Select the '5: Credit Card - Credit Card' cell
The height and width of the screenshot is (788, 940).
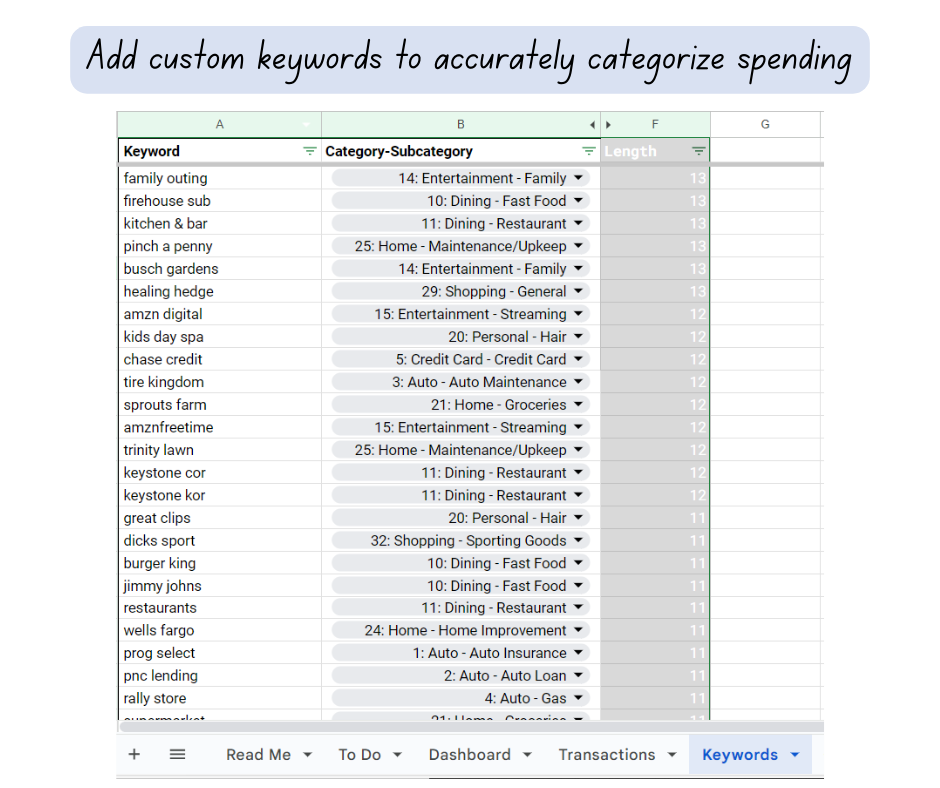pos(460,359)
